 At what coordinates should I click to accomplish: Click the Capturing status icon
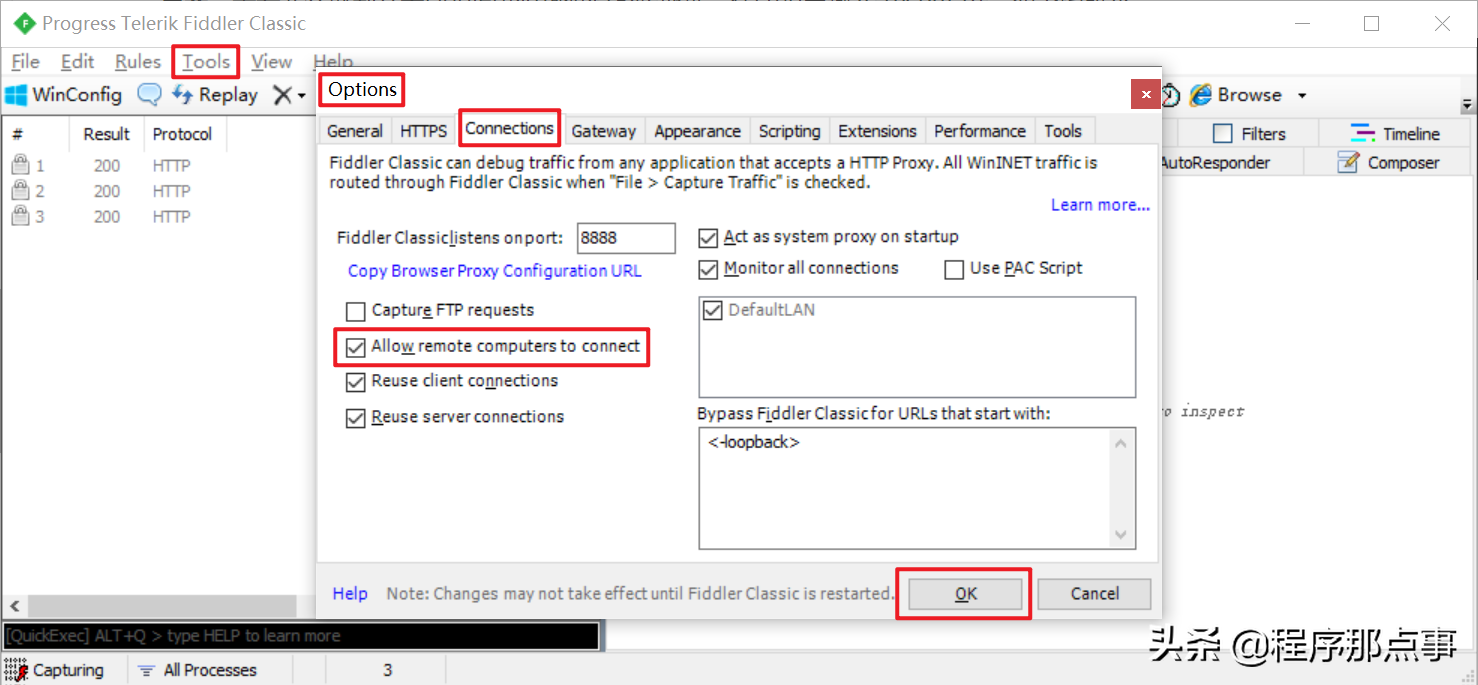[x=16, y=670]
